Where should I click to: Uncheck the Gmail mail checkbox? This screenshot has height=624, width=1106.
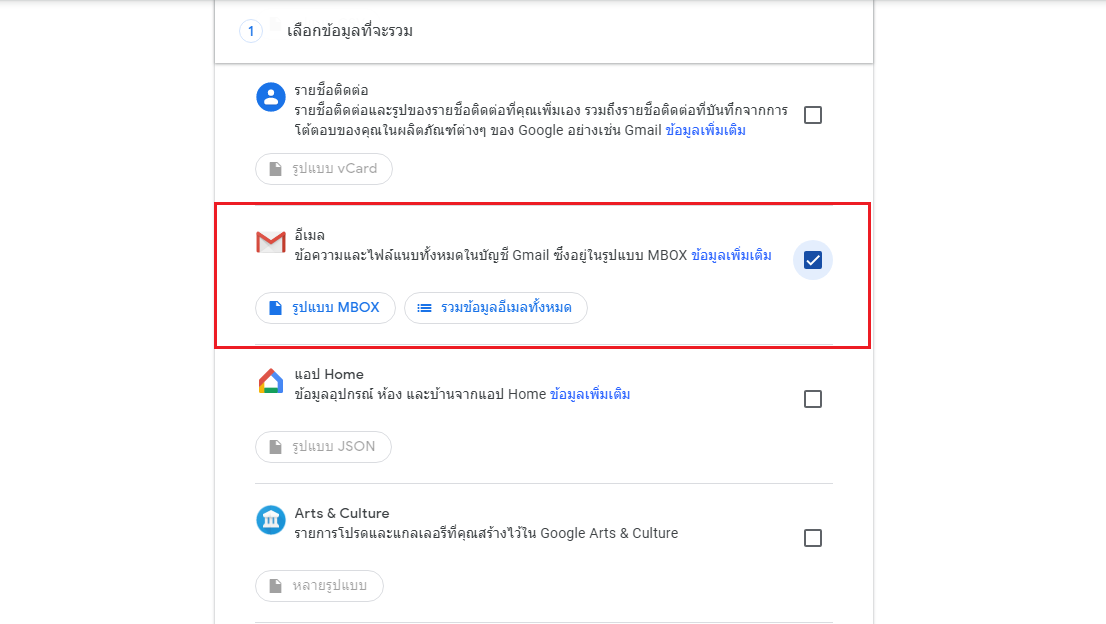coord(813,260)
